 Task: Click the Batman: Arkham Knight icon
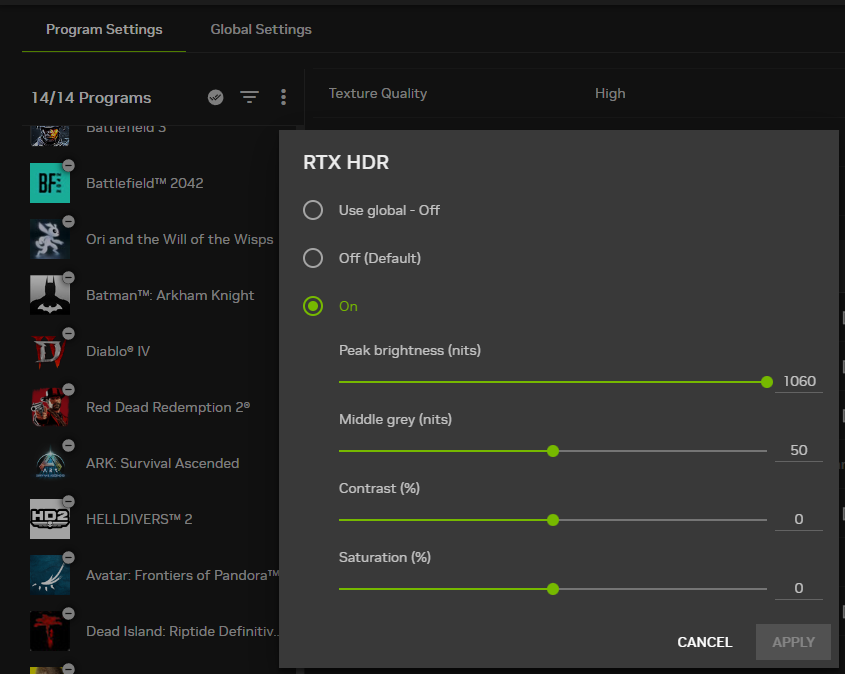50,295
